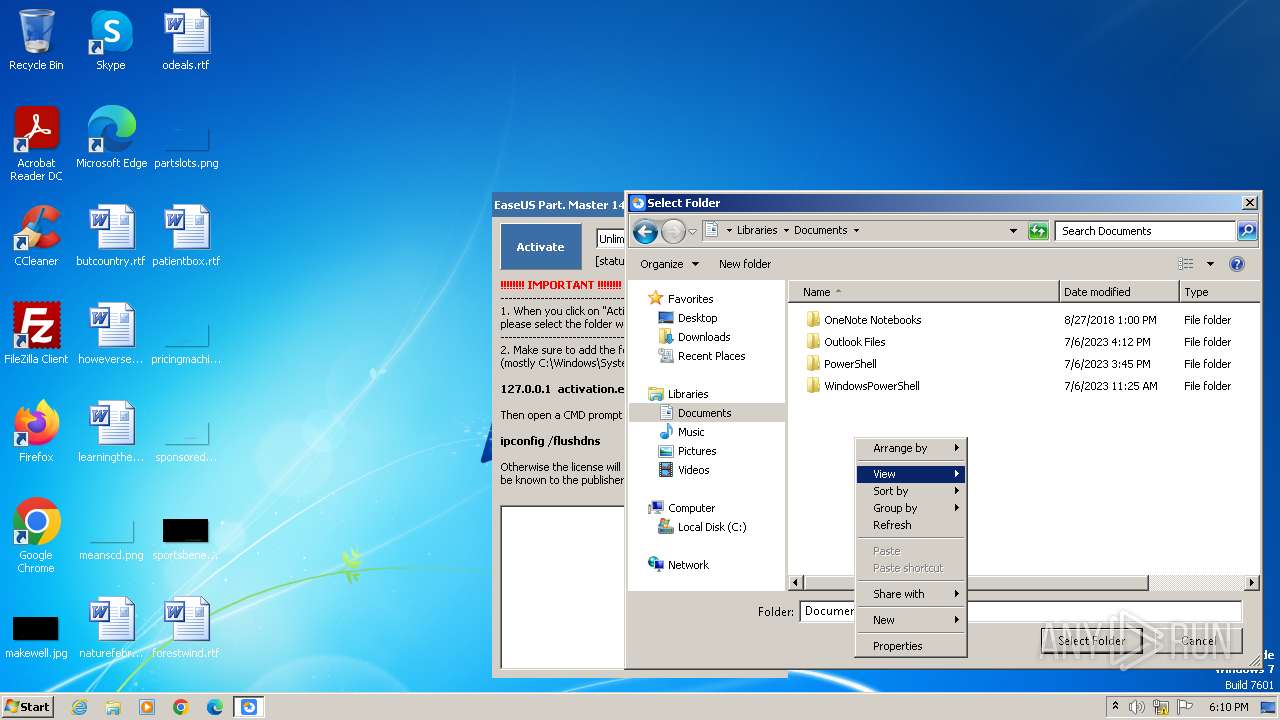1280x720 pixels.
Task: Open the Recycle Bin desktop icon
Action: tap(36, 40)
